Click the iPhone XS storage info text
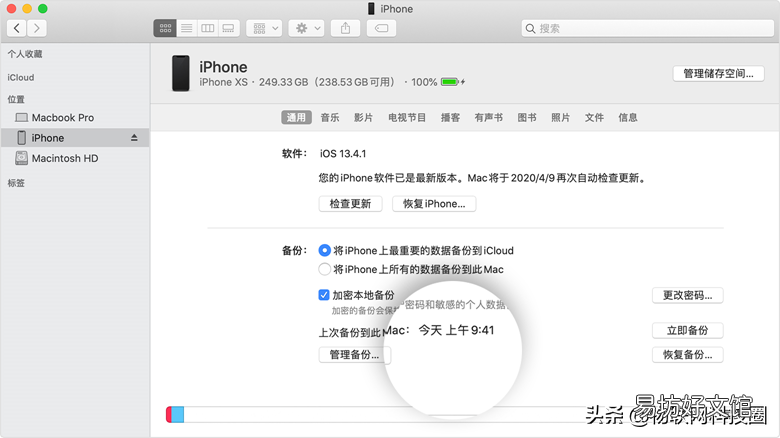Image resolution: width=780 pixels, height=438 pixels. click(297, 82)
